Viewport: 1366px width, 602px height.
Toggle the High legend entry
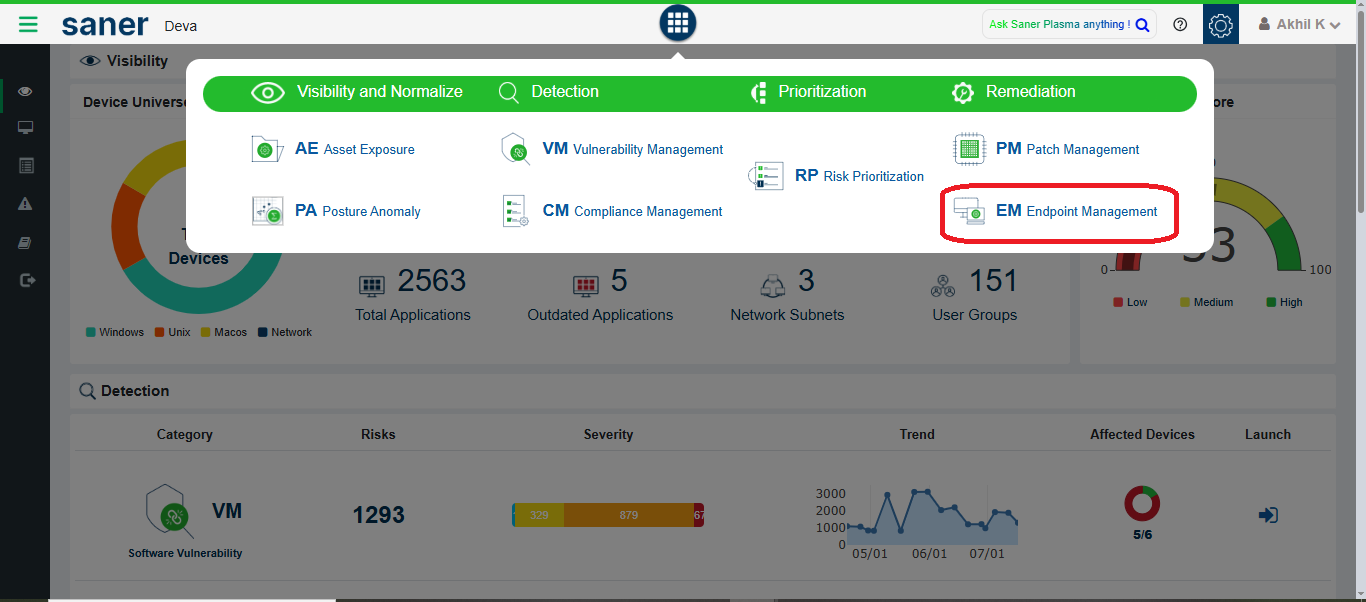pyautogui.click(x=1284, y=302)
